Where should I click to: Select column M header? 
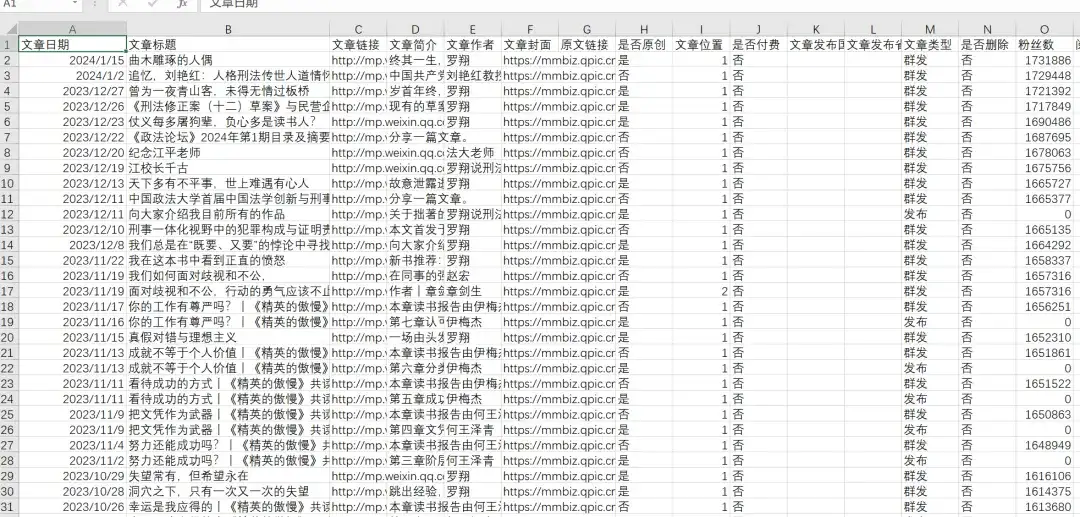(930, 30)
